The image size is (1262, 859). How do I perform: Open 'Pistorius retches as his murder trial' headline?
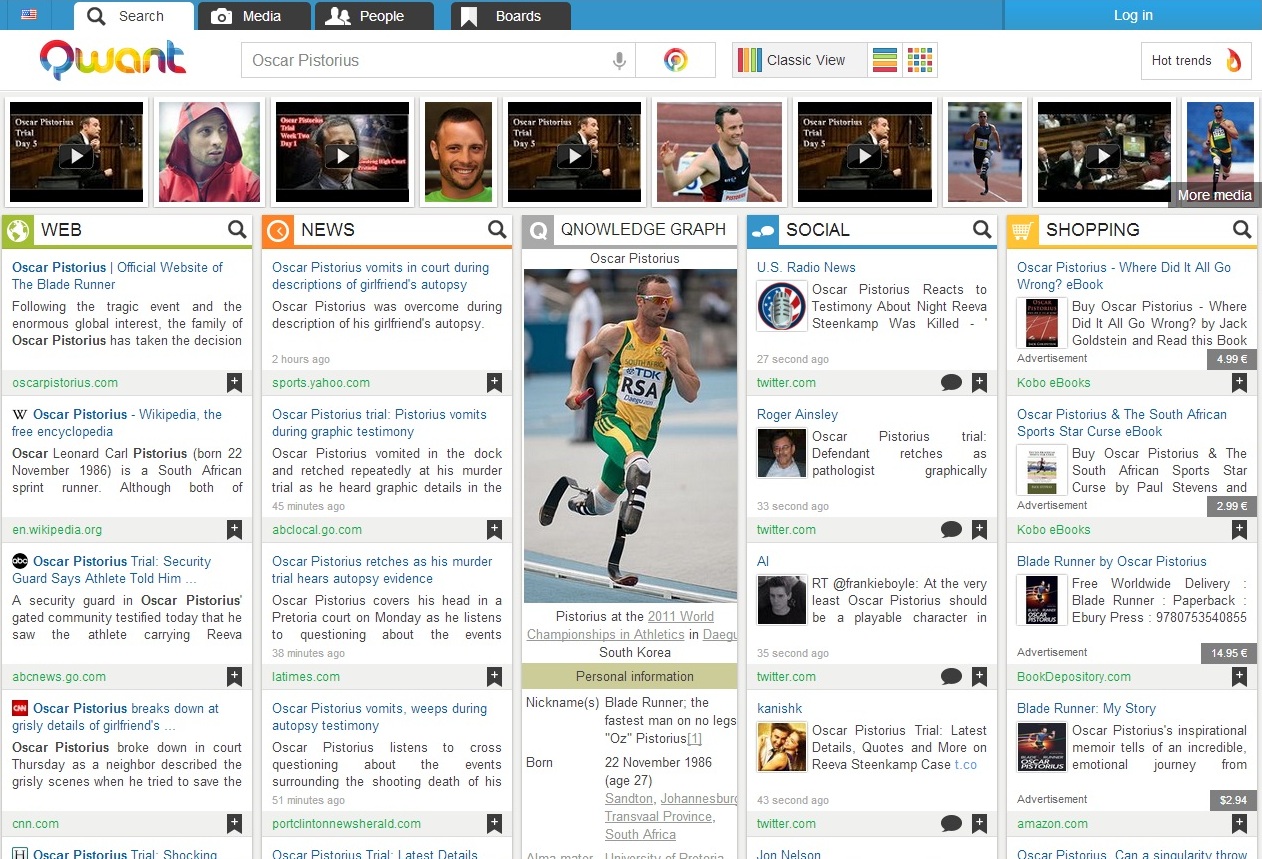coord(382,570)
